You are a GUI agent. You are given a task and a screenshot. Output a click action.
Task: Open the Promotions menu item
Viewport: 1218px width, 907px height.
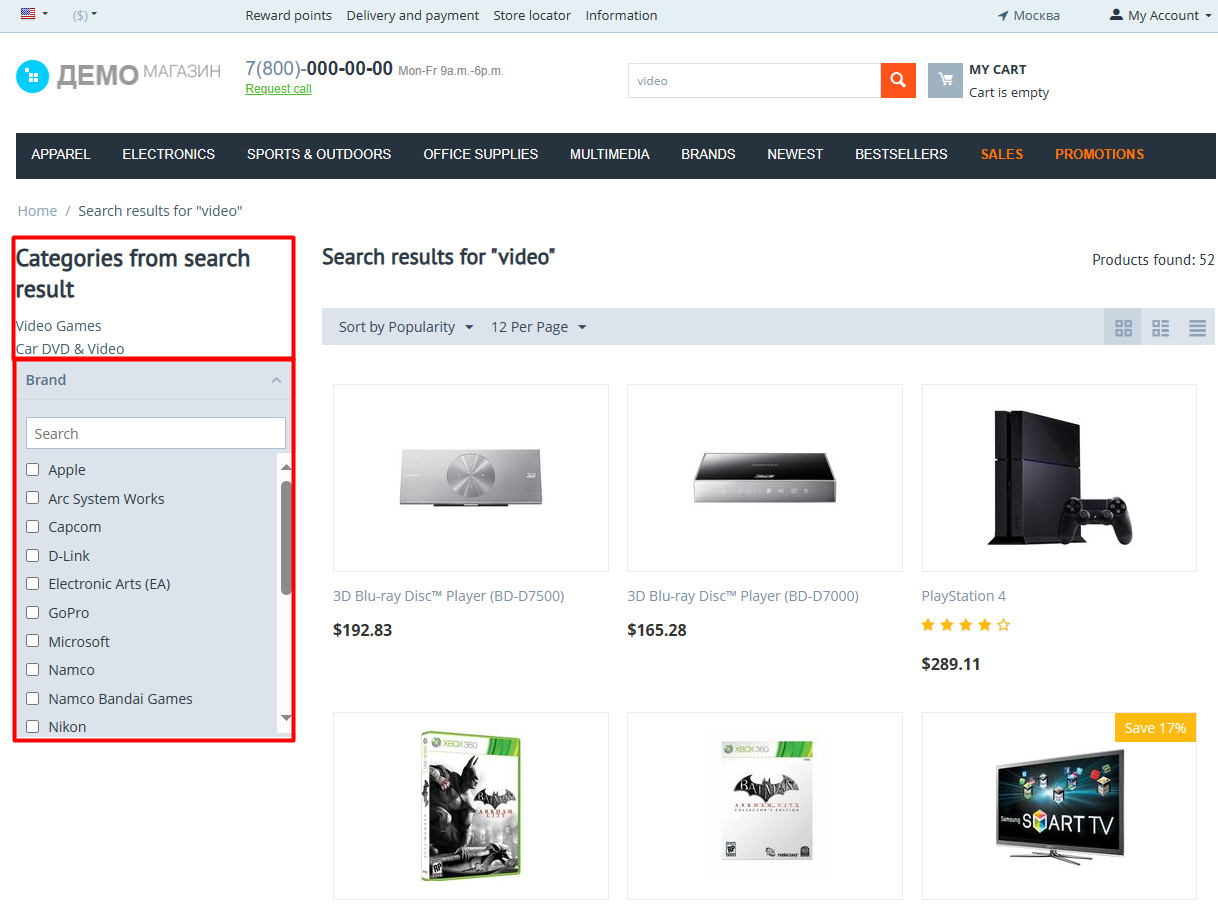(x=1099, y=154)
